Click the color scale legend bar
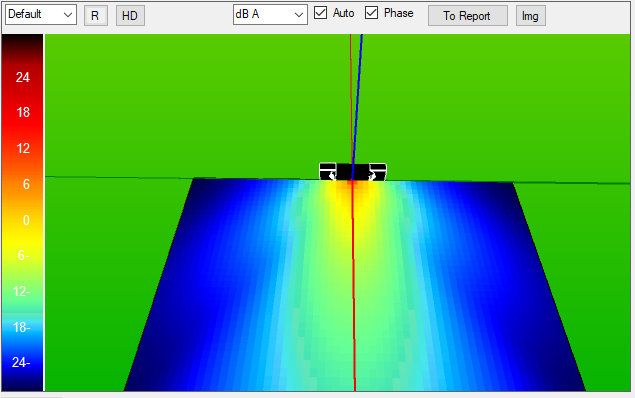Screen dimensions: 635x398 22,213
